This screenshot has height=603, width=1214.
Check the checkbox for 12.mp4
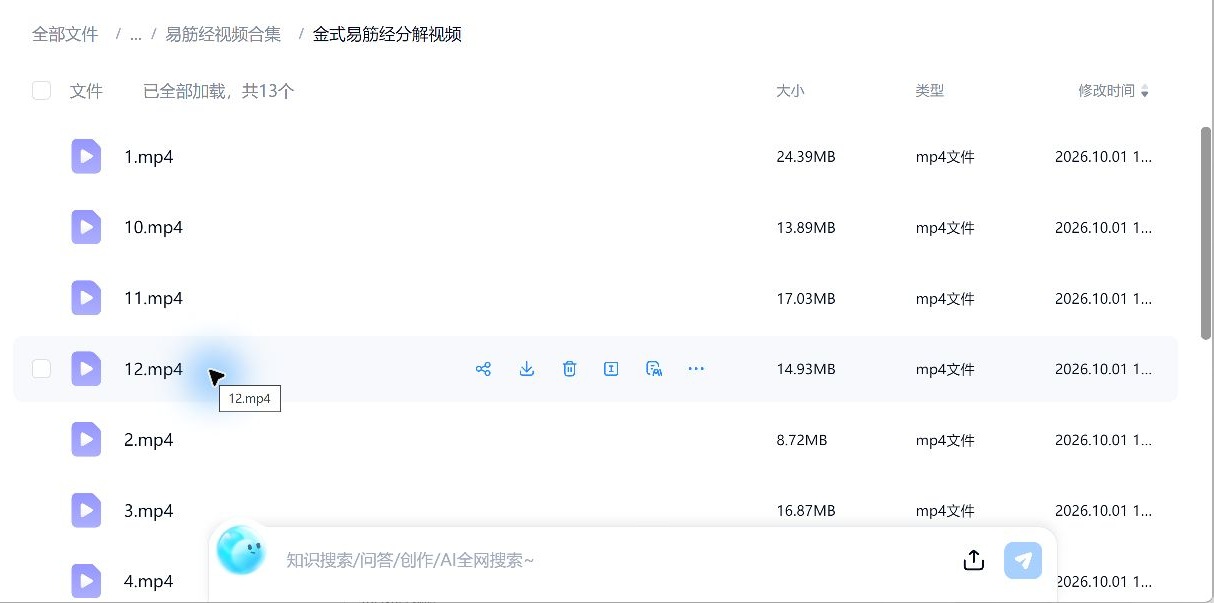(41, 369)
